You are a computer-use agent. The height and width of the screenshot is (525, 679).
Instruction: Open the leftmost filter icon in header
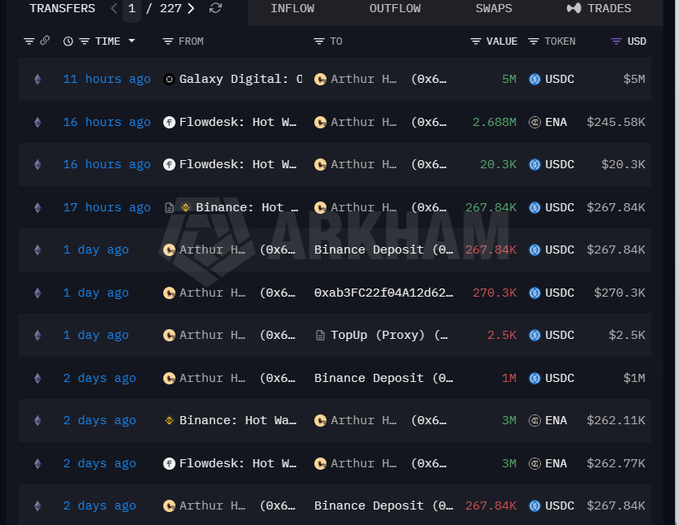pos(29,41)
